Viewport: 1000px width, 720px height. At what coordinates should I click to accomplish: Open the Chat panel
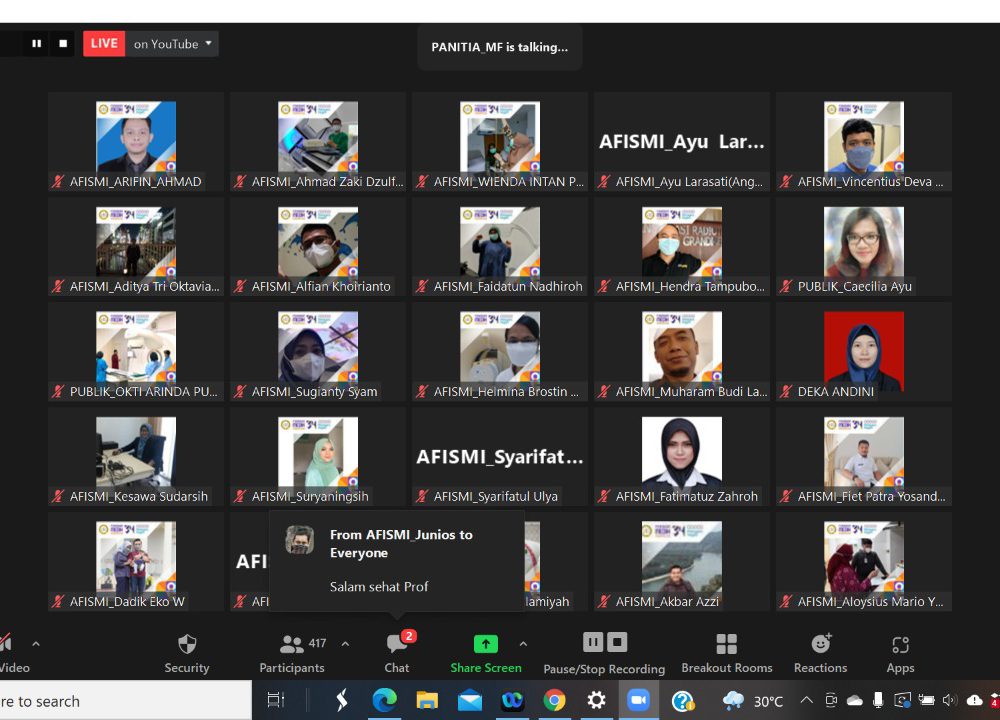point(397,653)
